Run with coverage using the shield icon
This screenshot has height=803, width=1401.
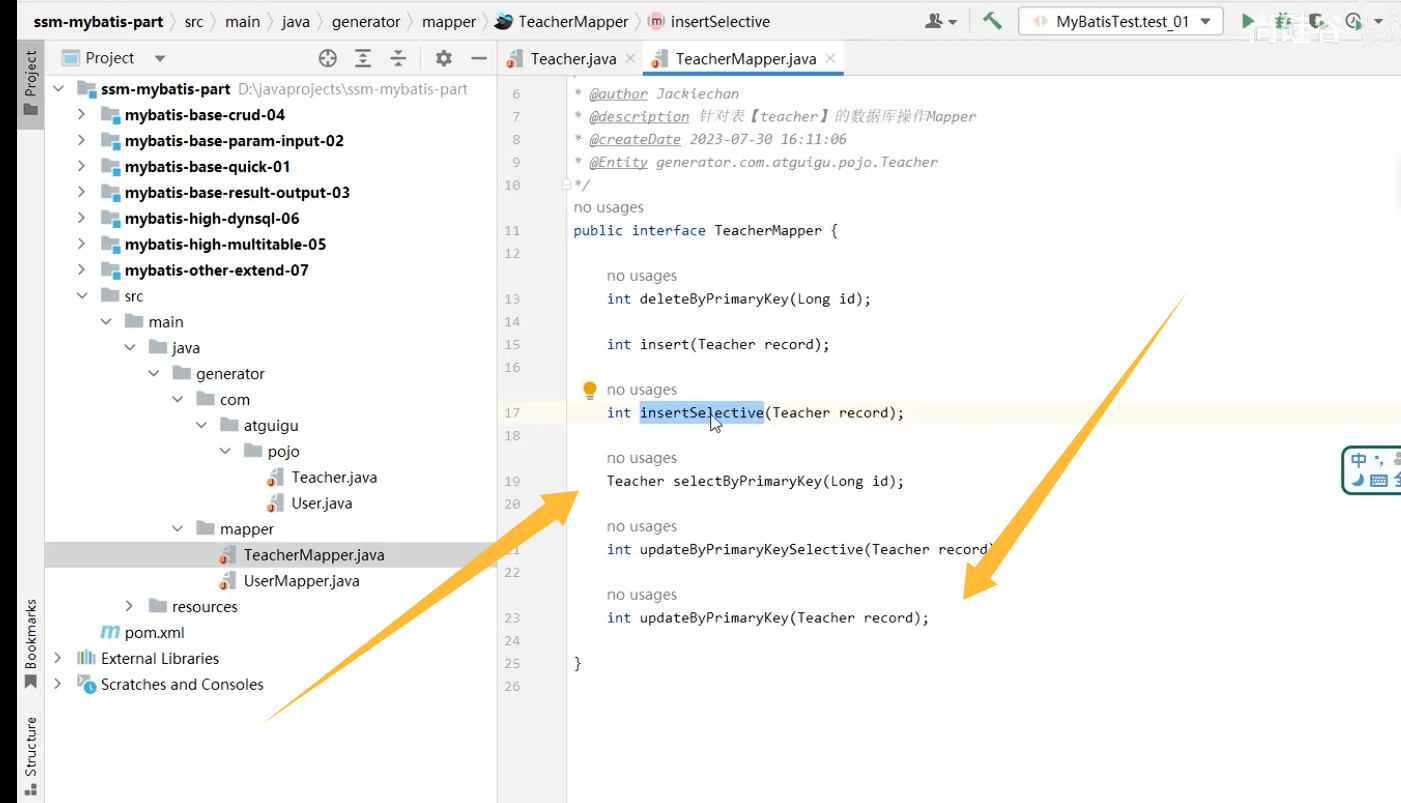pos(1317,21)
